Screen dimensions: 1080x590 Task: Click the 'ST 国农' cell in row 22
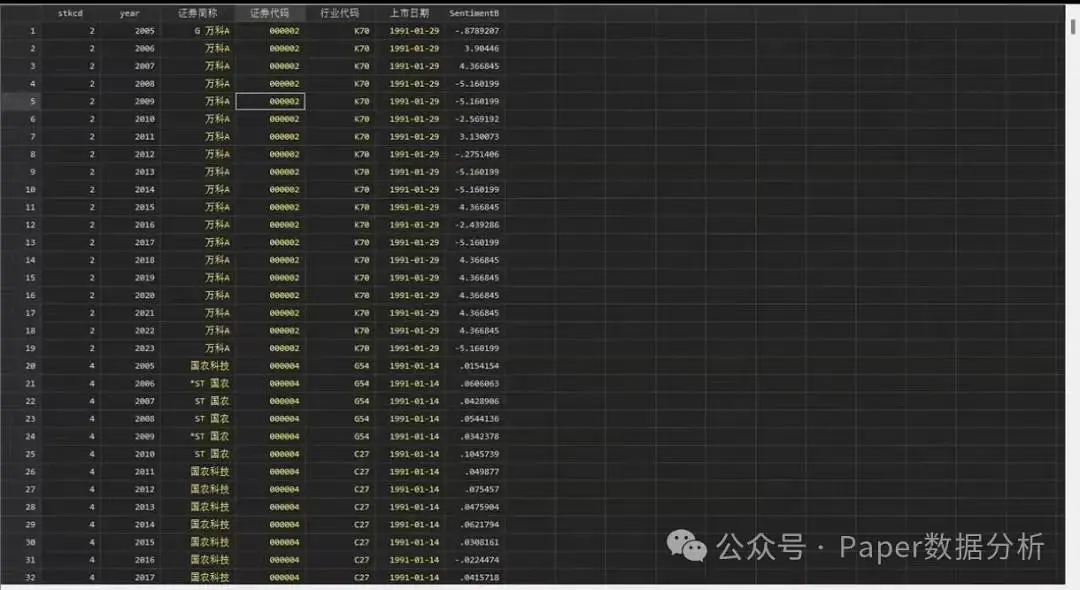pos(211,401)
